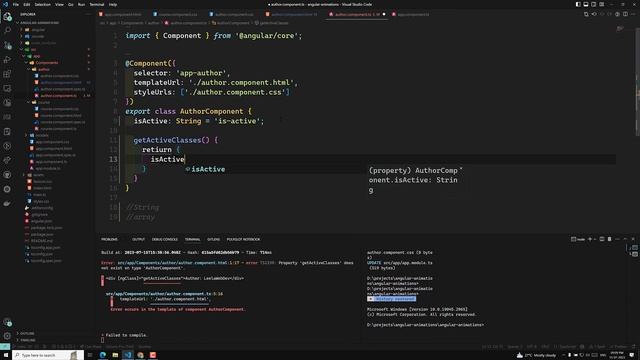This screenshot has width=640, height=360.
Task: Open the Run menu
Action: 81,4
